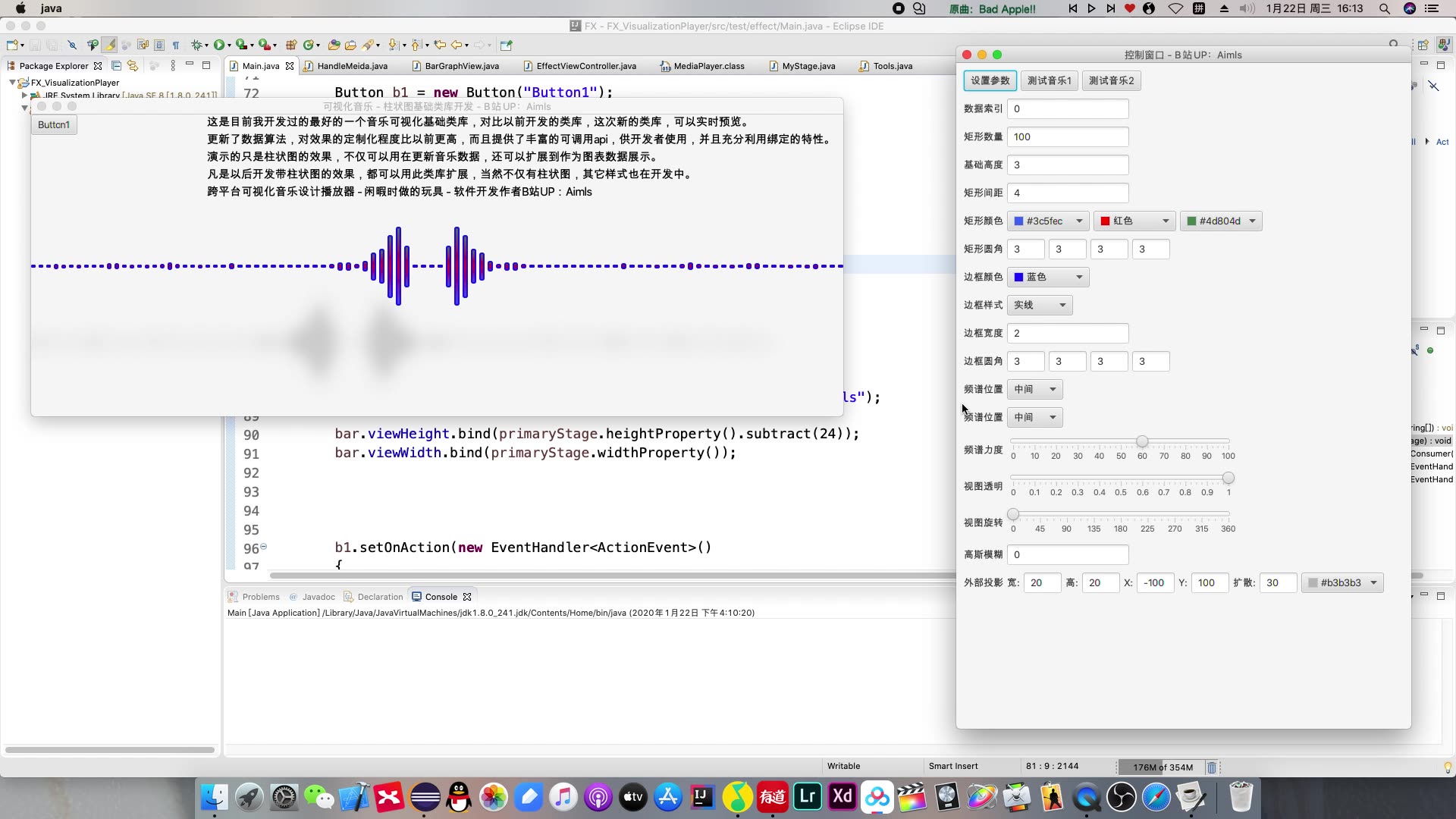Click the Open Type folder icon

click(334, 45)
